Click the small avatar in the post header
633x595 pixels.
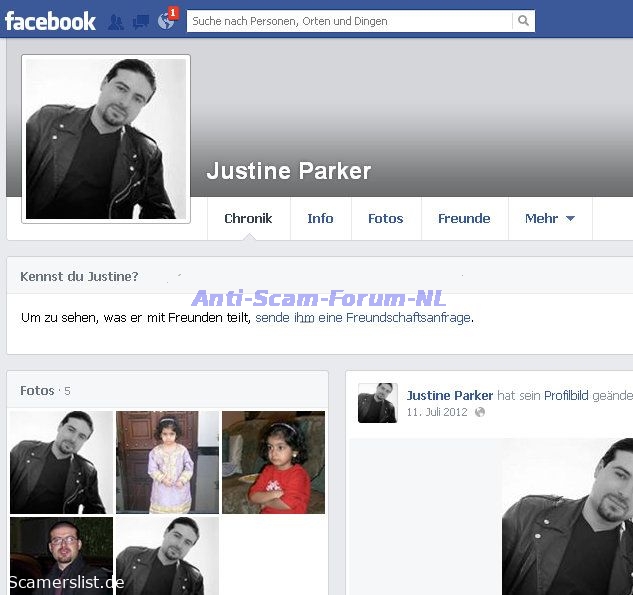pos(378,402)
